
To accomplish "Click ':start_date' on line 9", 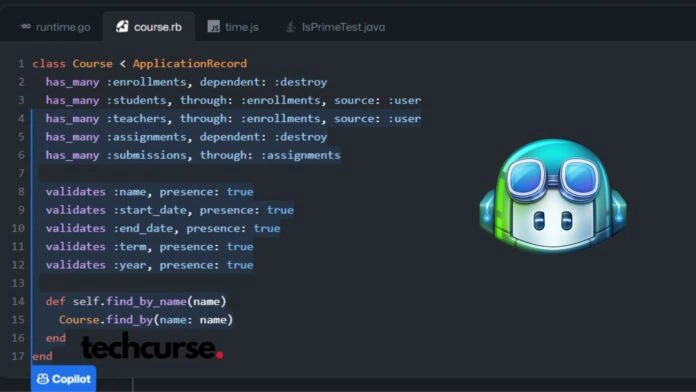I will pyautogui.click(x=151, y=210).
